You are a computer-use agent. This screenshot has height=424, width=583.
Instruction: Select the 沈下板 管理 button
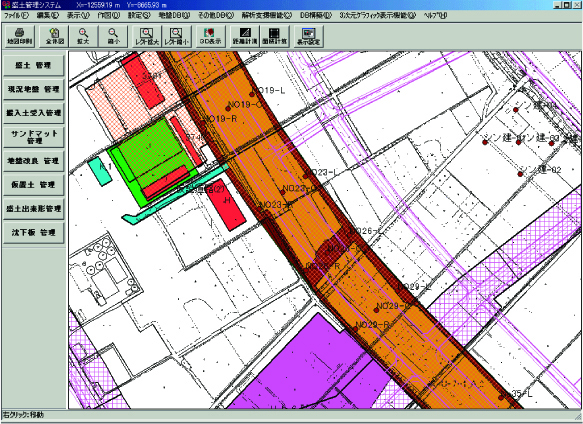33,232
